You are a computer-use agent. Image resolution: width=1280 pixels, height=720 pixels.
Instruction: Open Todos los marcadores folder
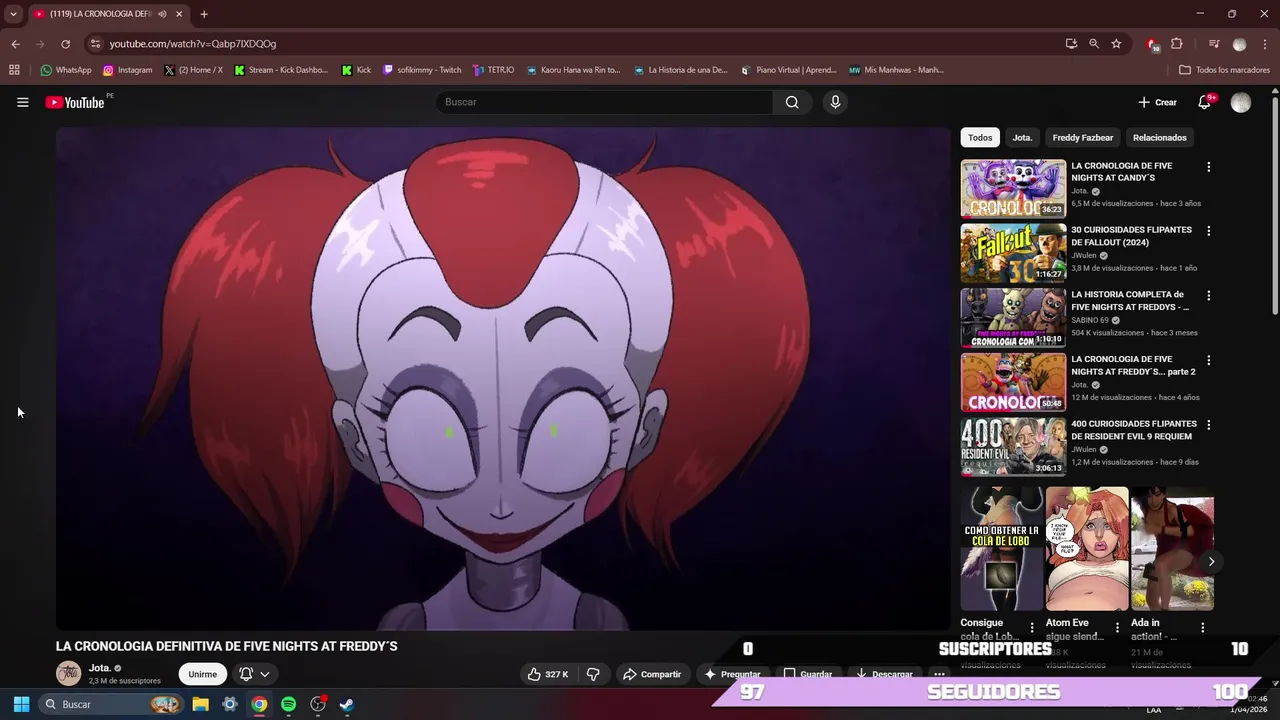1225,70
